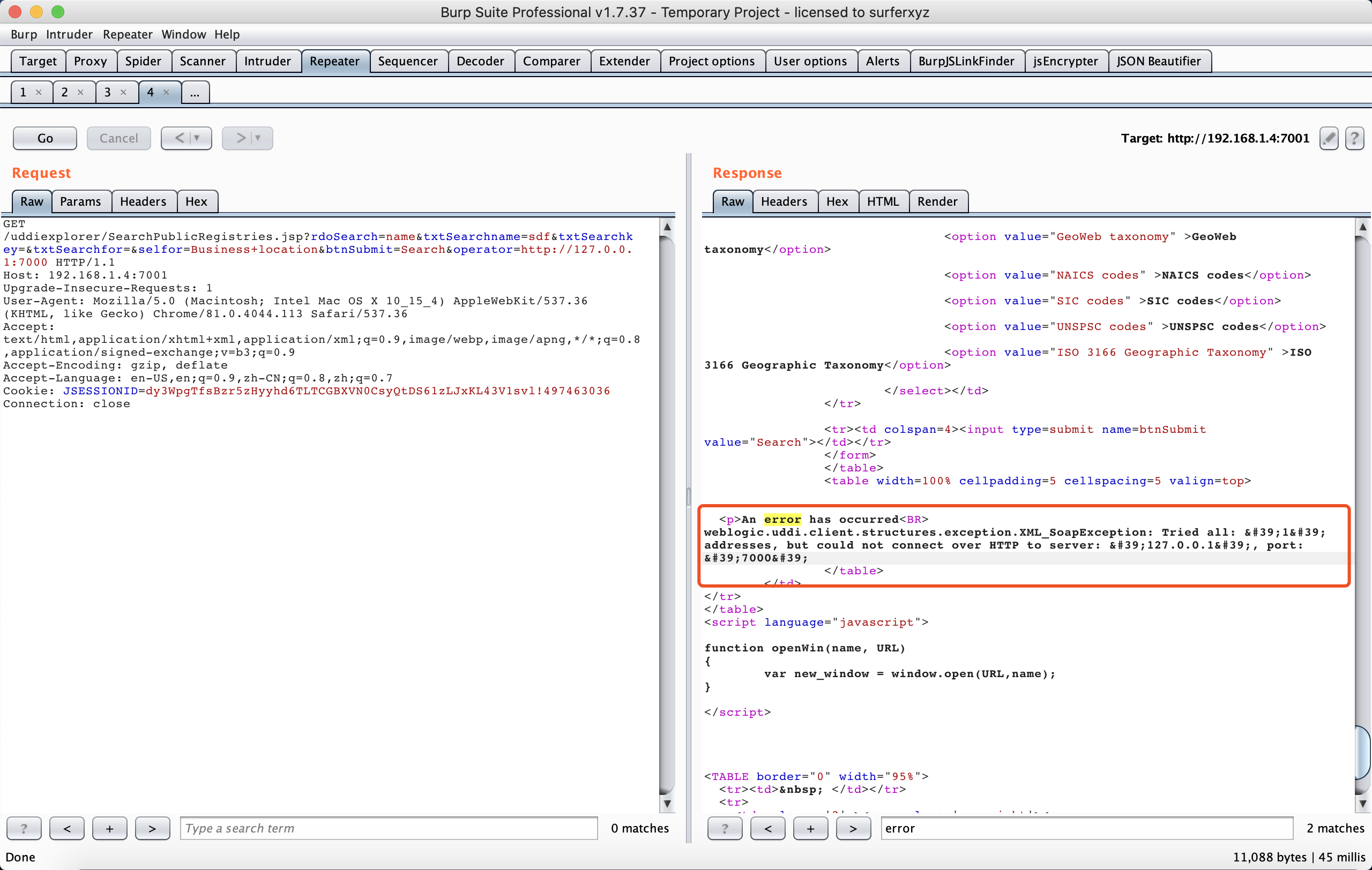The height and width of the screenshot is (870, 1372).
Task: Open the Repeater menu in menu bar
Action: 127,34
